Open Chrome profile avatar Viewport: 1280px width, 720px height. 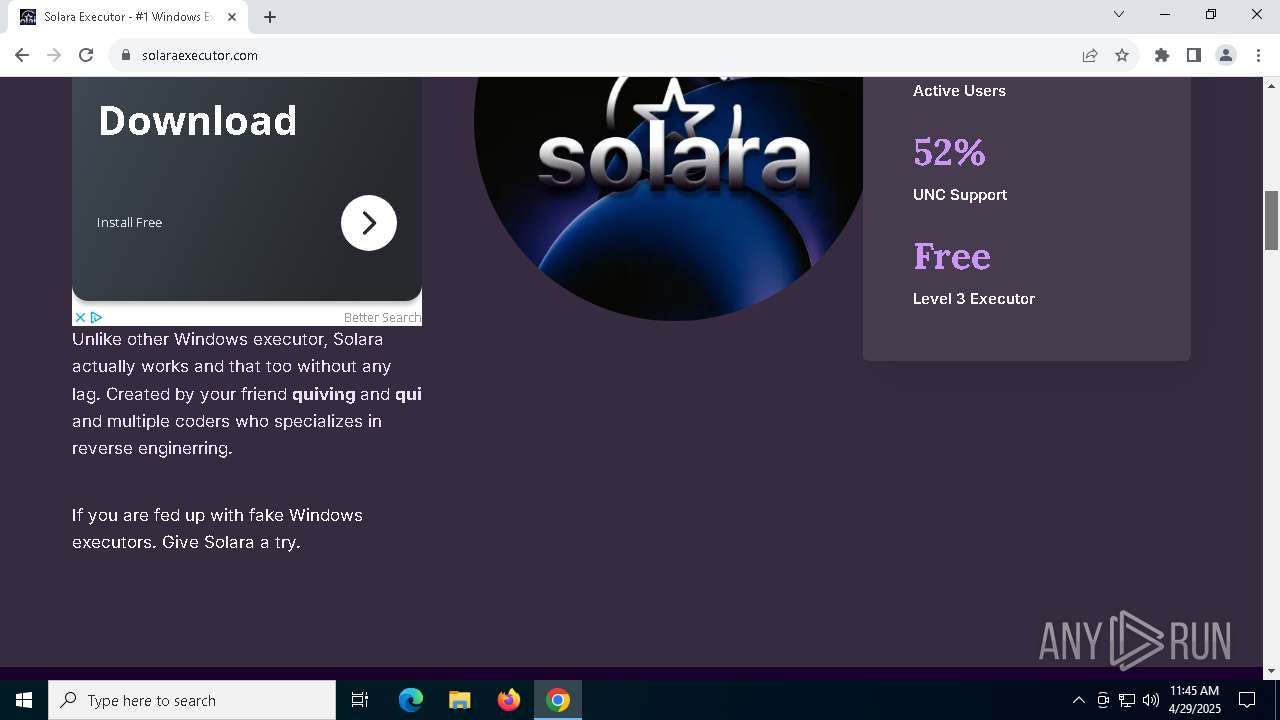pos(1226,55)
